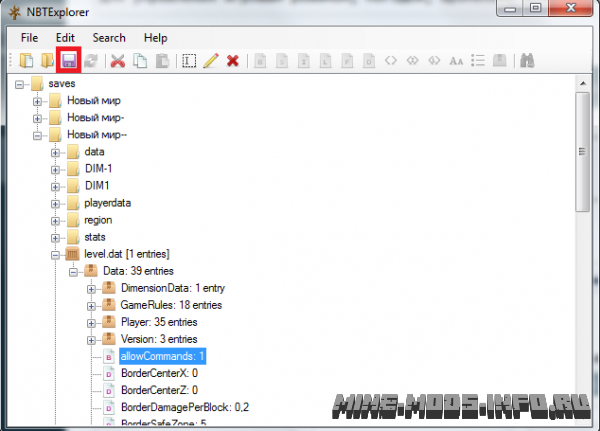Screen dimensions: 600x431
Task: Click the Cut scissors icon
Action: pyautogui.click(x=118, y=60)
